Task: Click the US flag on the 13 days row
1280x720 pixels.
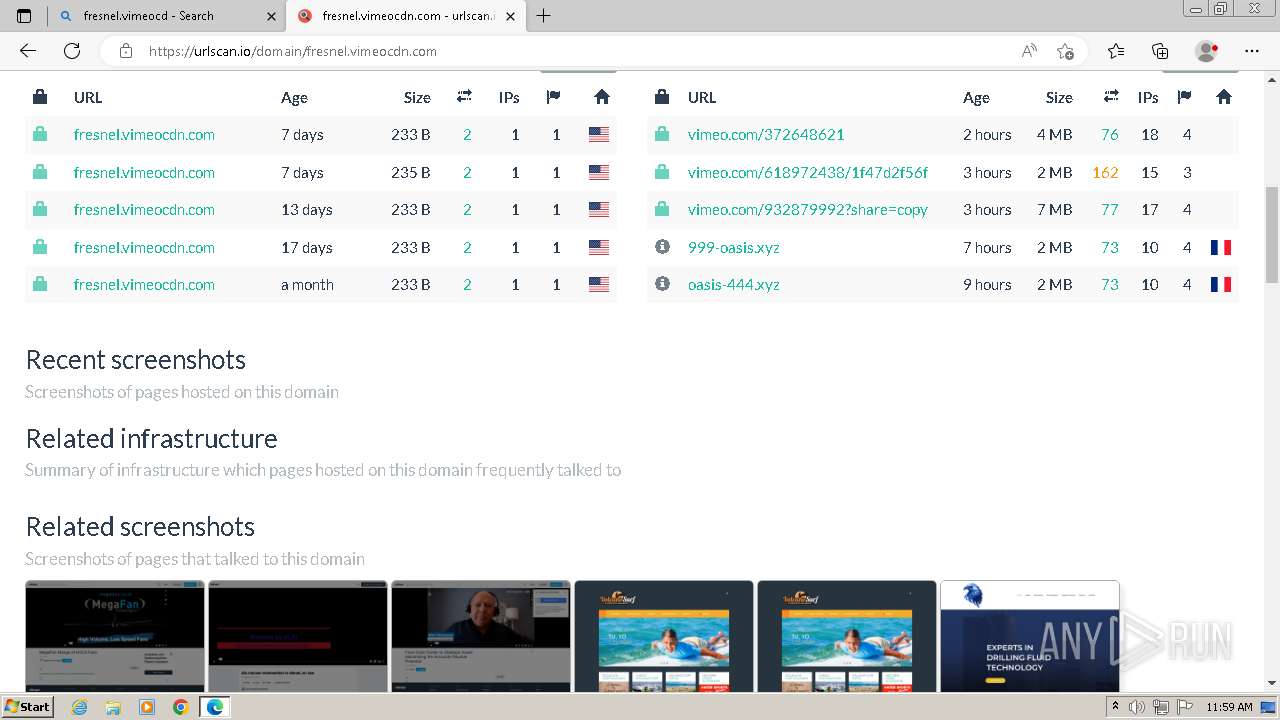Action: pos(599,210)
